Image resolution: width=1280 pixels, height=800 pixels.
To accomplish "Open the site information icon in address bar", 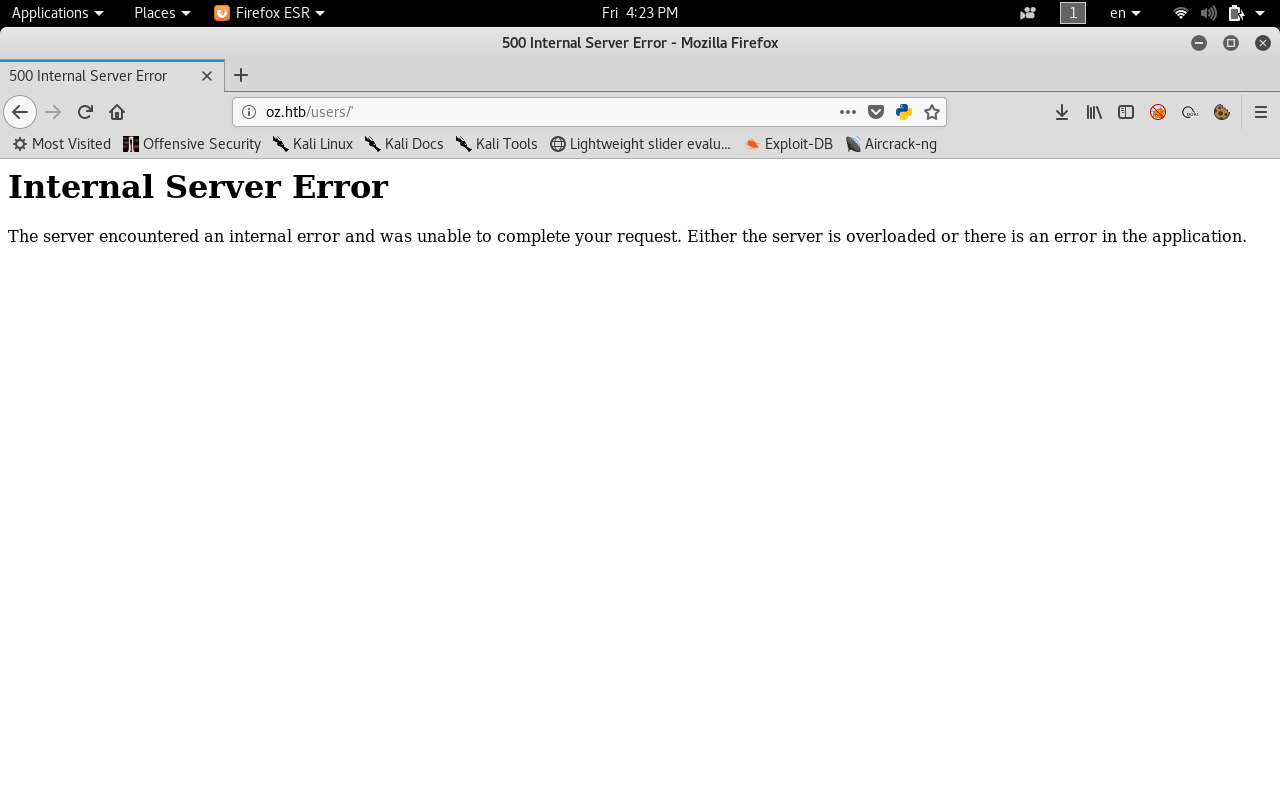I will point(249,112).
